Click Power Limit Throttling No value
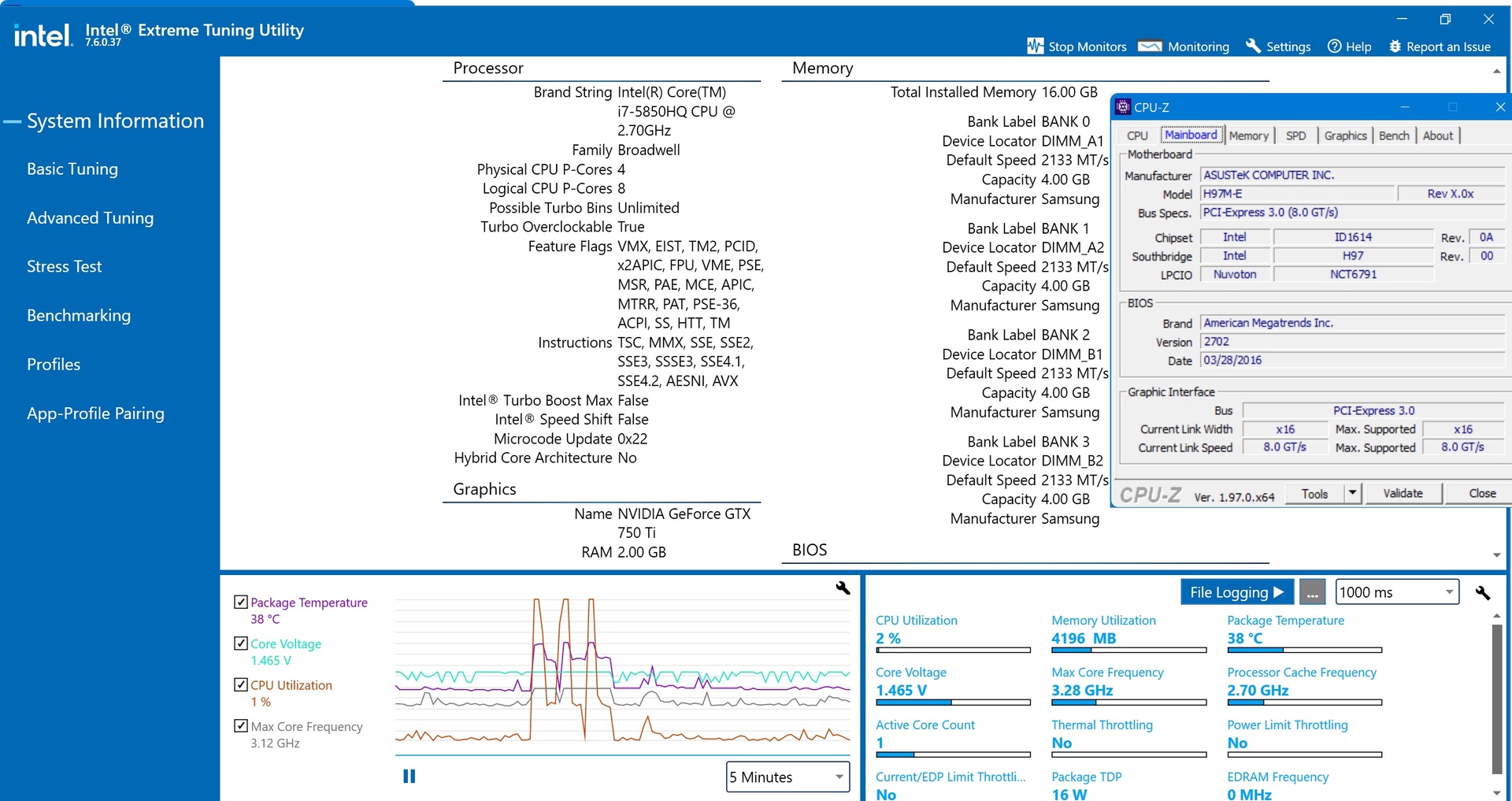The image size is (1512, 801). pos(1237,743)
